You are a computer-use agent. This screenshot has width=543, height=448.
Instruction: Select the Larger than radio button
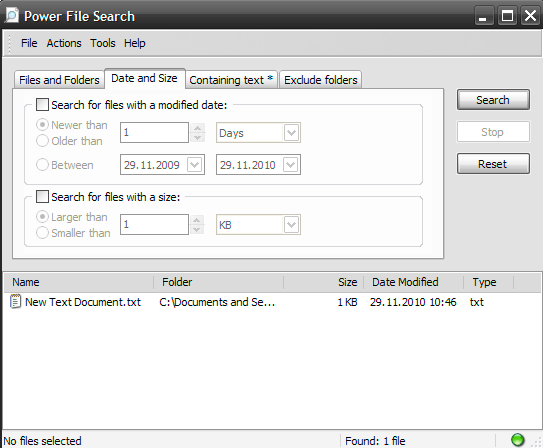(x=42, y=217)
